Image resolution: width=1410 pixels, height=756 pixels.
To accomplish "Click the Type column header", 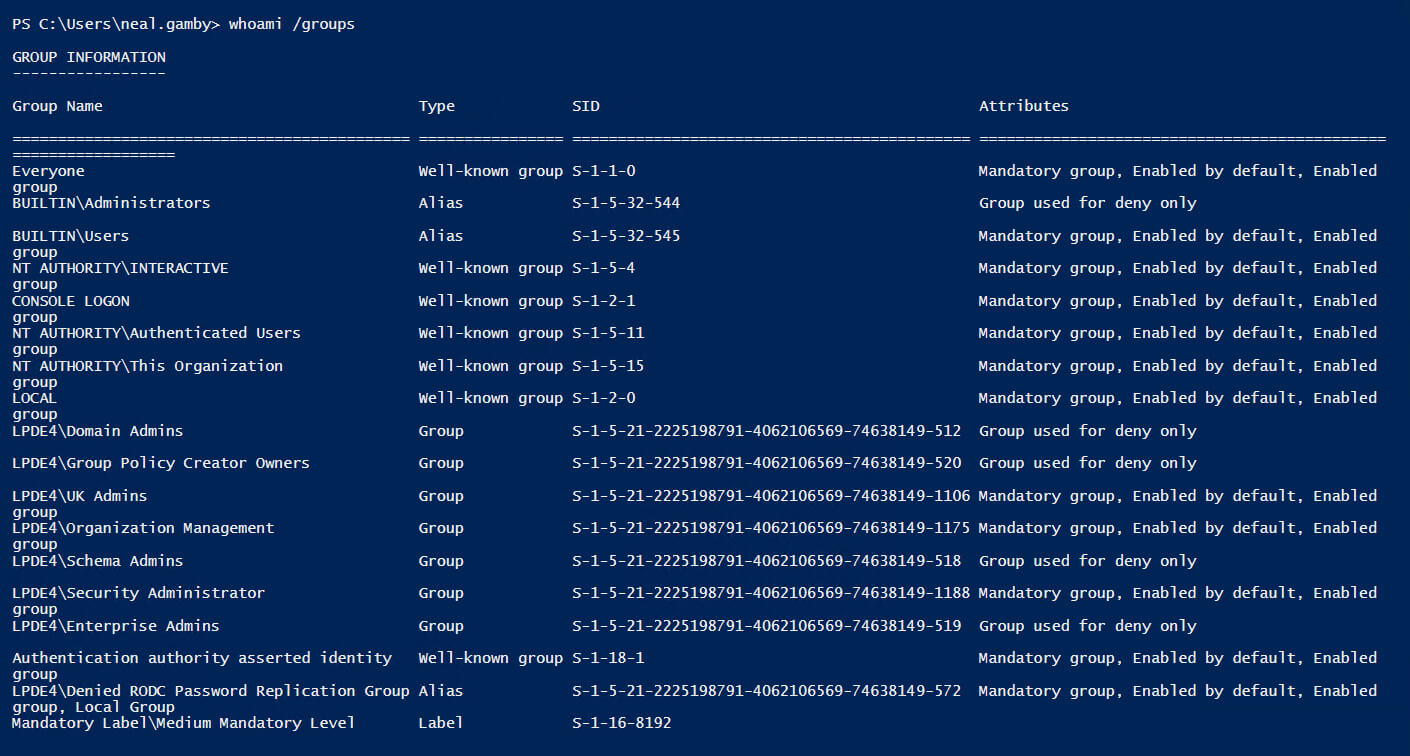I will (x=436, y=106).
